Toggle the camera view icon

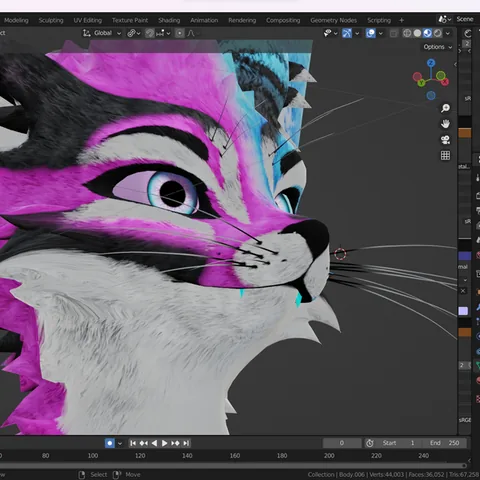pos(445,140)
